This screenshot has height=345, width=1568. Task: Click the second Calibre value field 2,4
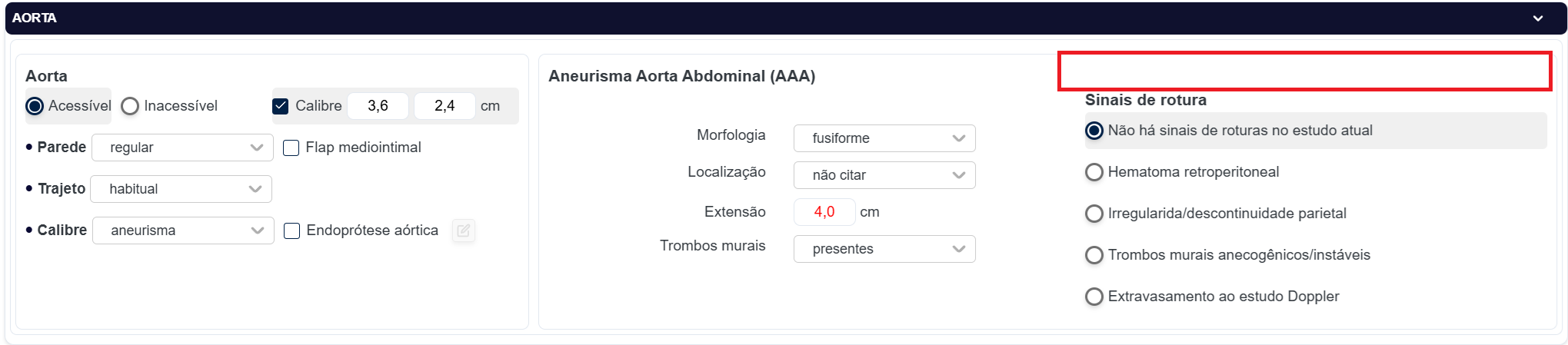(x=444, y=106)
